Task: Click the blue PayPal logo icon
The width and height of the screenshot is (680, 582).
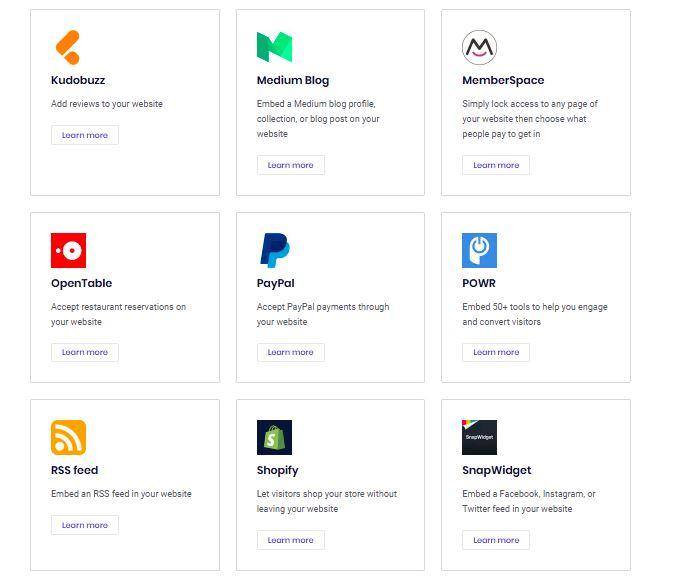Action: coord(274,250)
